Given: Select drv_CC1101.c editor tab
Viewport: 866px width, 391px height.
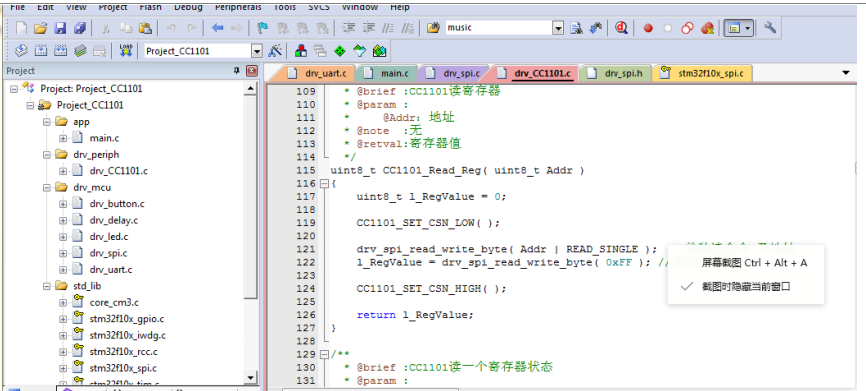Looking at the screenshot, I should pos(535,73).
